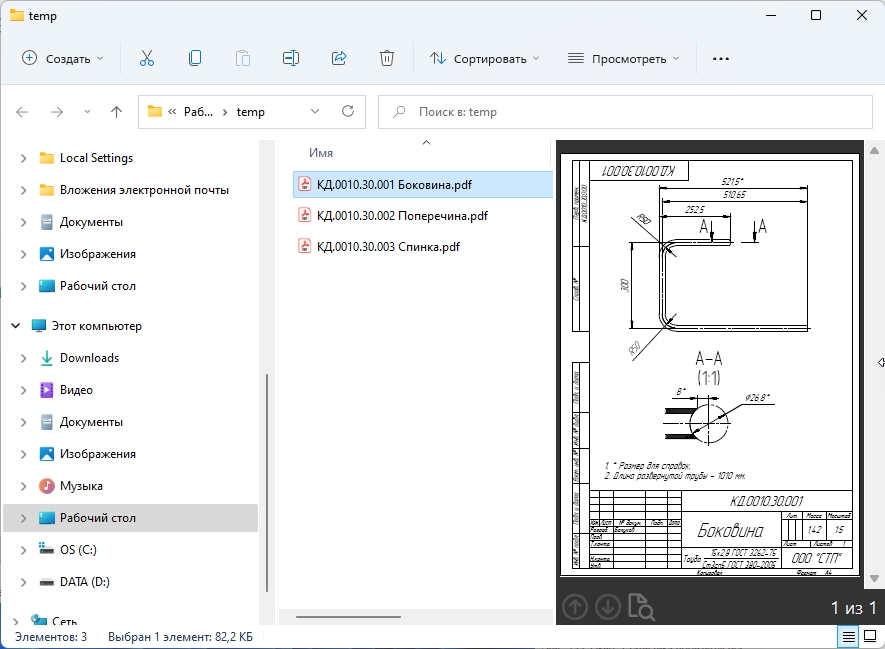Select file КД.0010.30.003 Спинка.pdf

coord(388,247)
